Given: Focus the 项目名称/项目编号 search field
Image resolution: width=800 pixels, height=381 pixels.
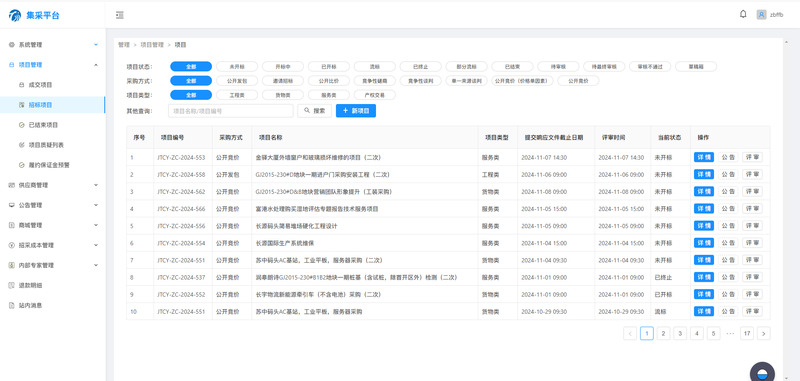Looking at the screenshot, I should click(x=231, y=111).
